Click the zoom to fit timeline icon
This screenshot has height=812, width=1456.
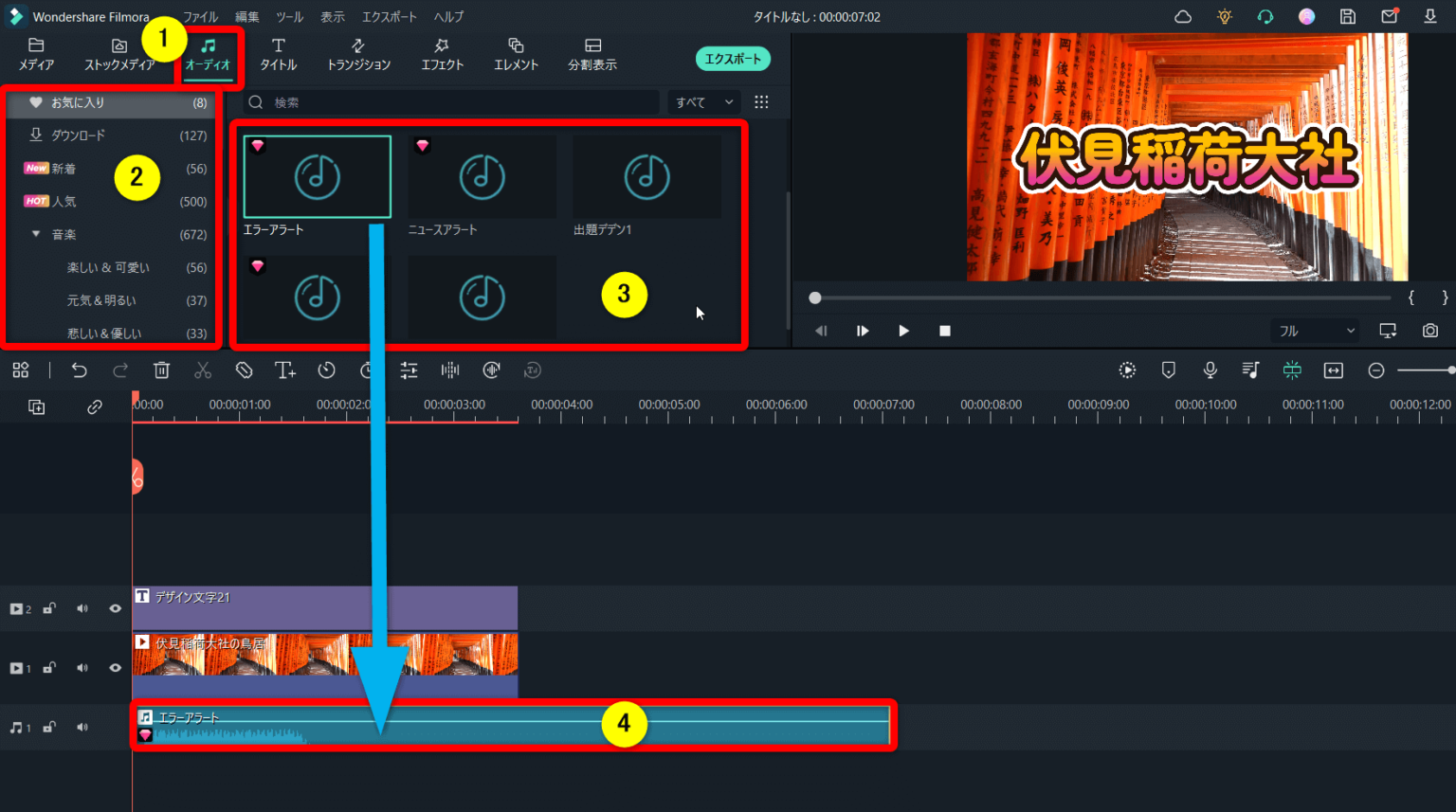(x=1333, y=370)
